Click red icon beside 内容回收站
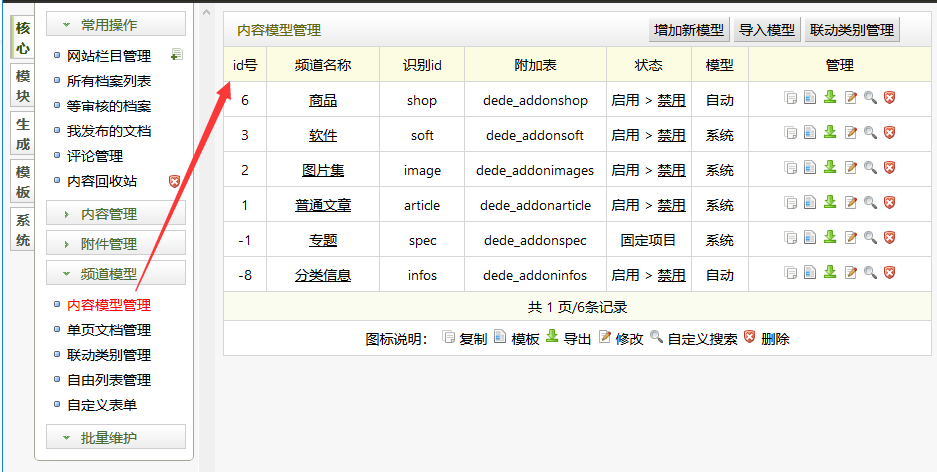Screen dimensions: 937x472 [x=174, y=181]
